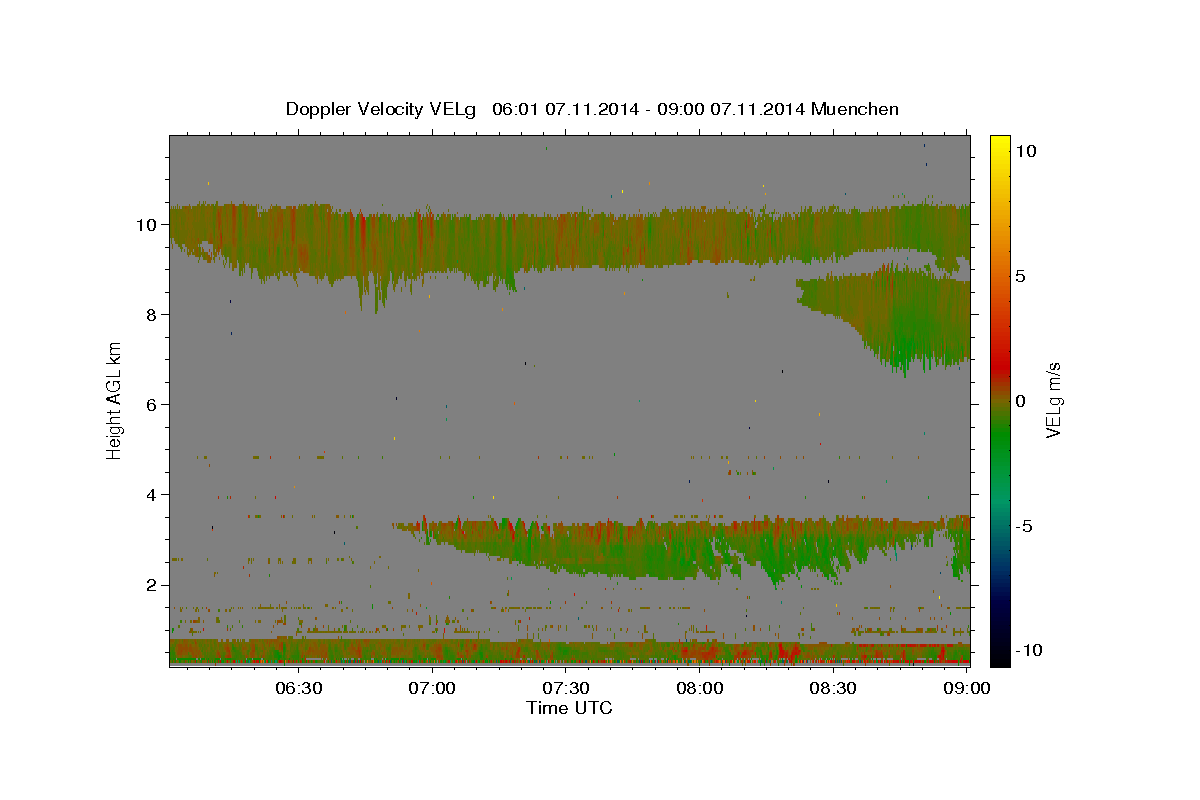Click the "Muenchen" station name in title
The image size is (1200, 800).
coord(855,109)
